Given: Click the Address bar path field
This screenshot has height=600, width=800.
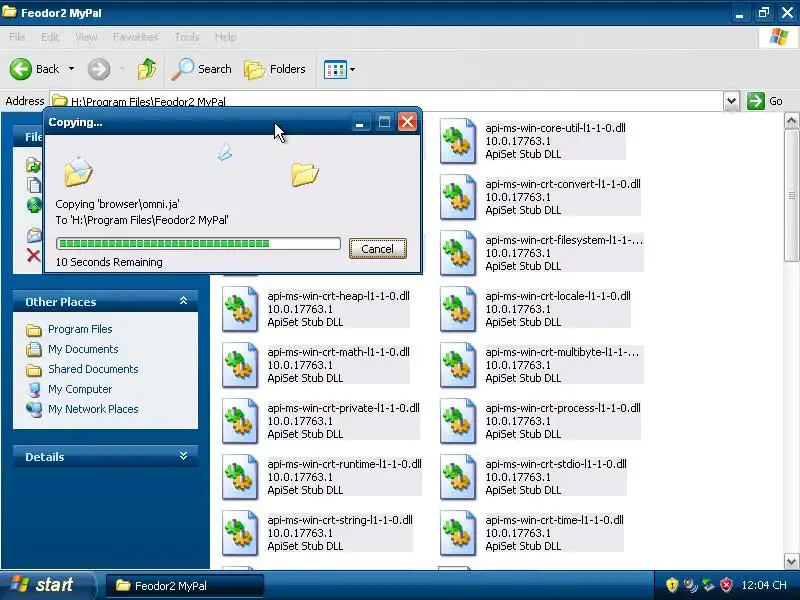Looking at the screenshot, I should tap(386, 101).
